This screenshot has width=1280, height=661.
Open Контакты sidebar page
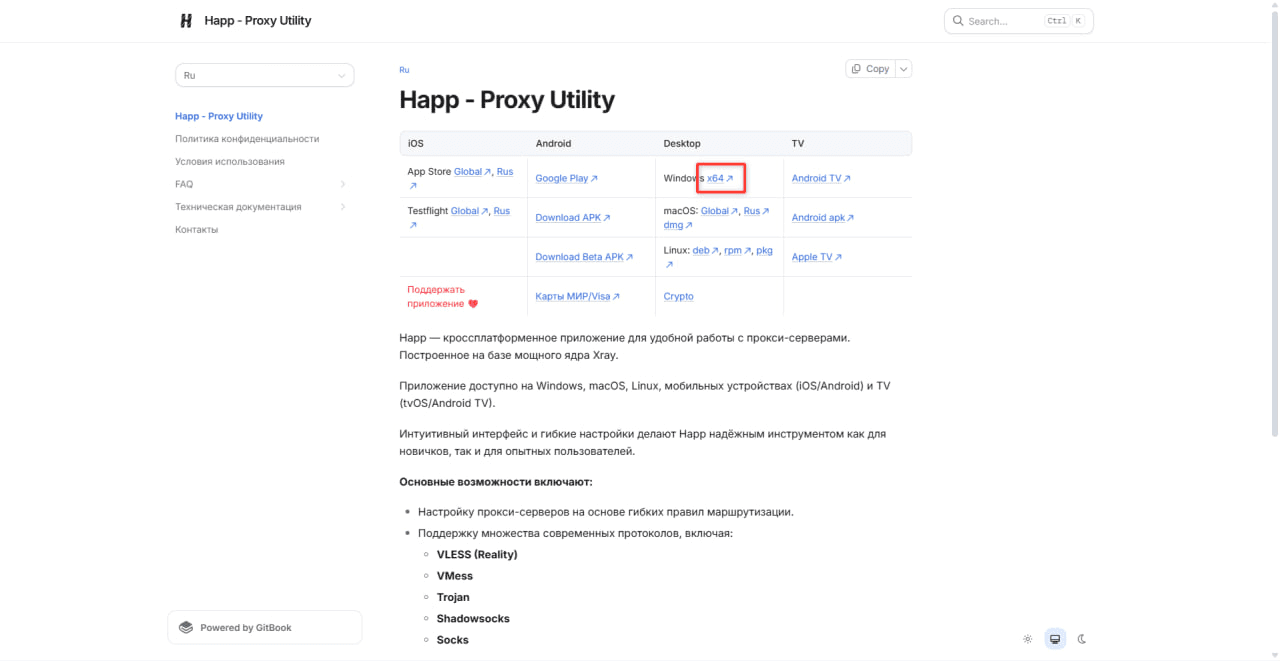pyautogui.click(x=196, y=230)
